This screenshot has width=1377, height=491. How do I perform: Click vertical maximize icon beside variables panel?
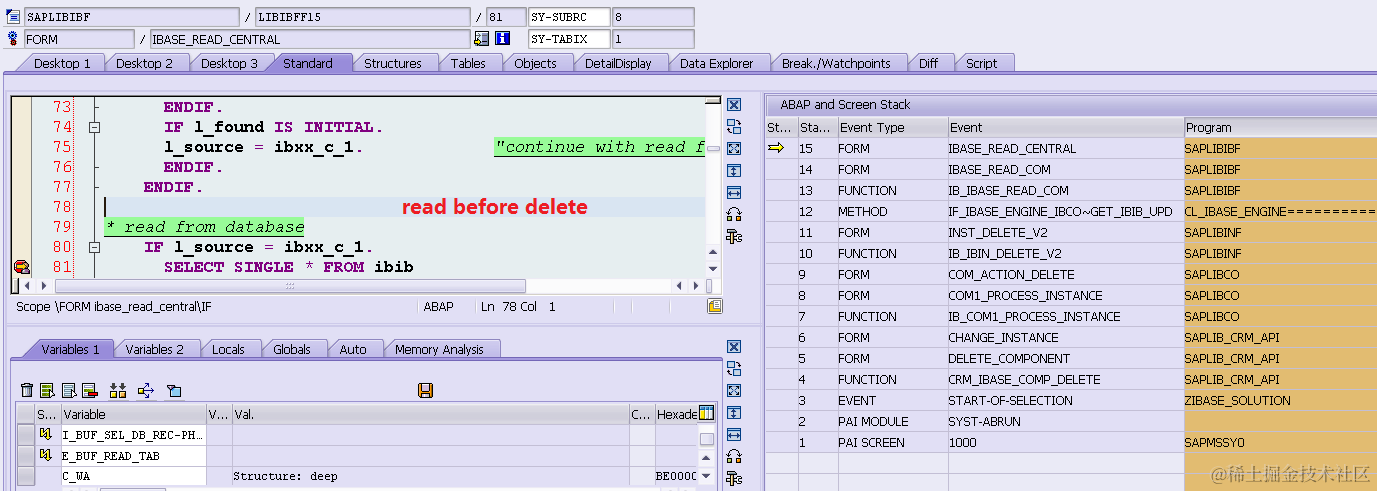pos(733,412)
